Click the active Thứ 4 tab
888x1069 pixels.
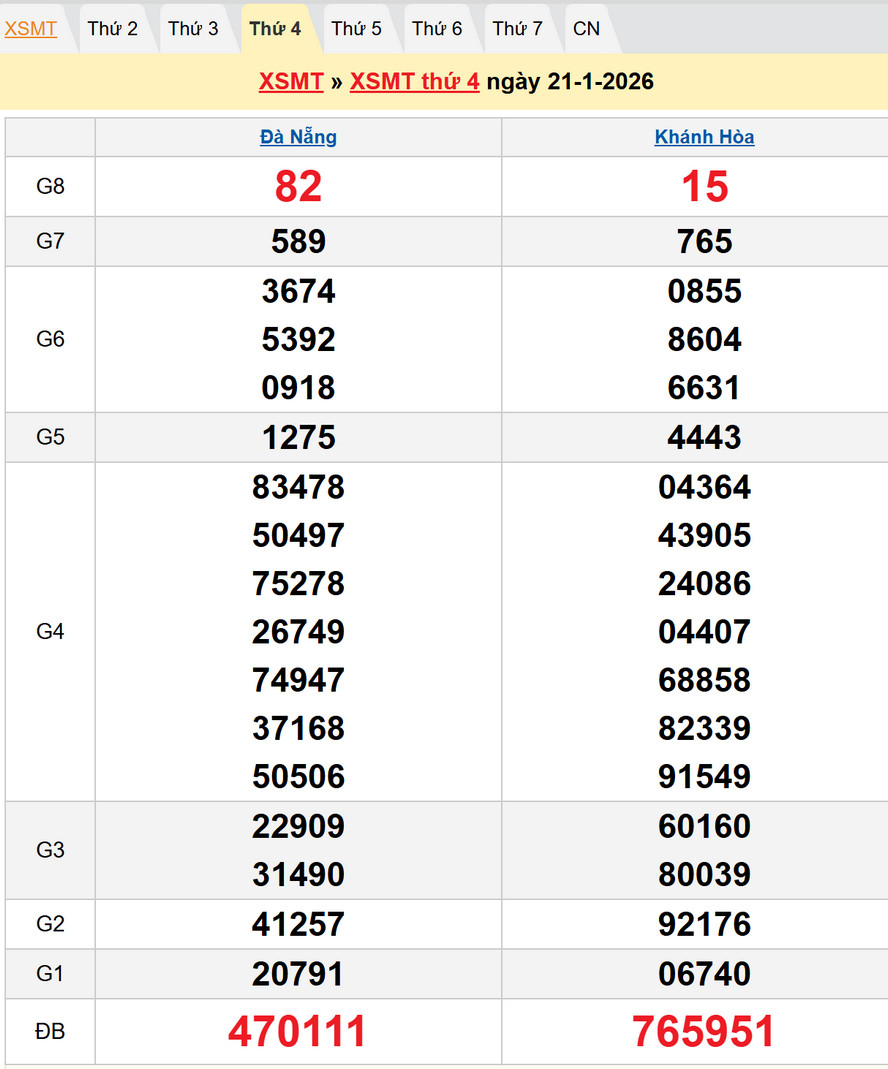pos(275,29)
